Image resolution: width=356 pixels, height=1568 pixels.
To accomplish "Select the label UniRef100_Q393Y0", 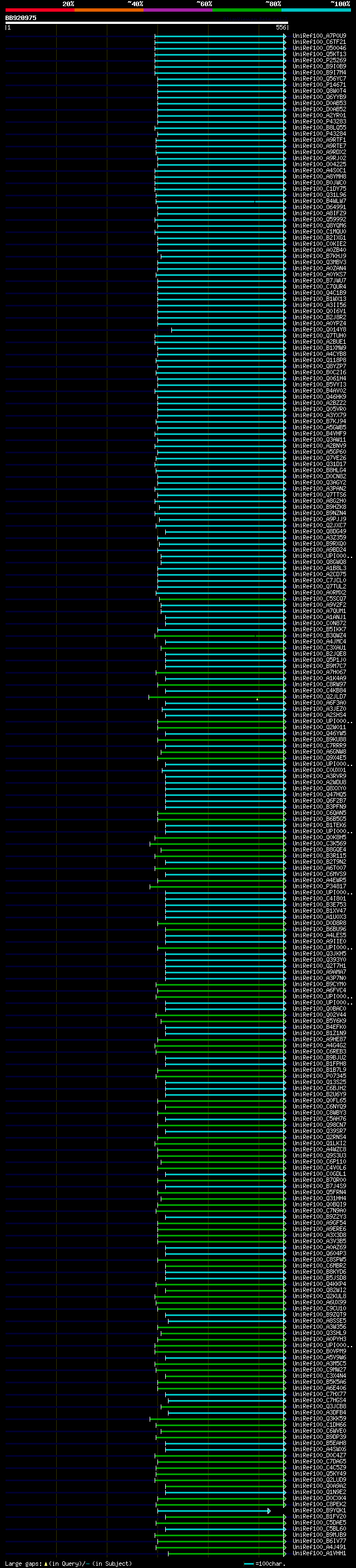I will [319, 960].
